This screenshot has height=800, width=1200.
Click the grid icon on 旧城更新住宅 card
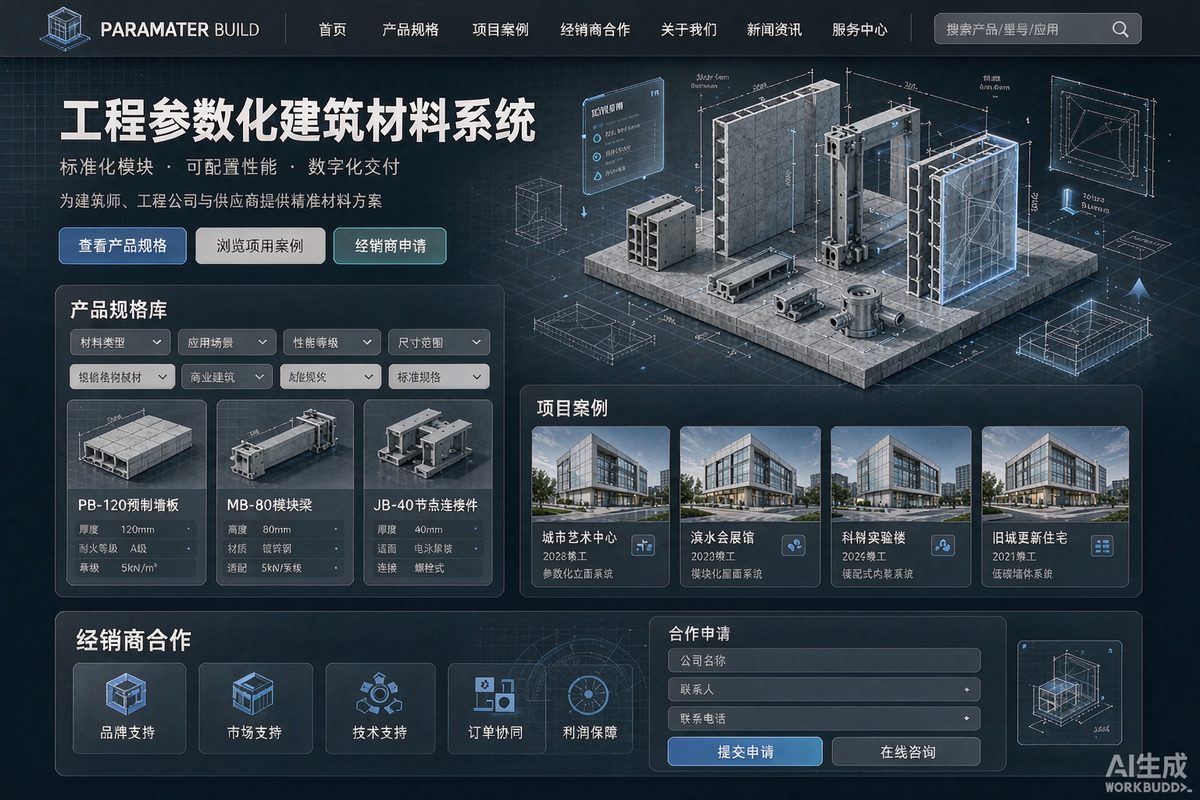1103,545
